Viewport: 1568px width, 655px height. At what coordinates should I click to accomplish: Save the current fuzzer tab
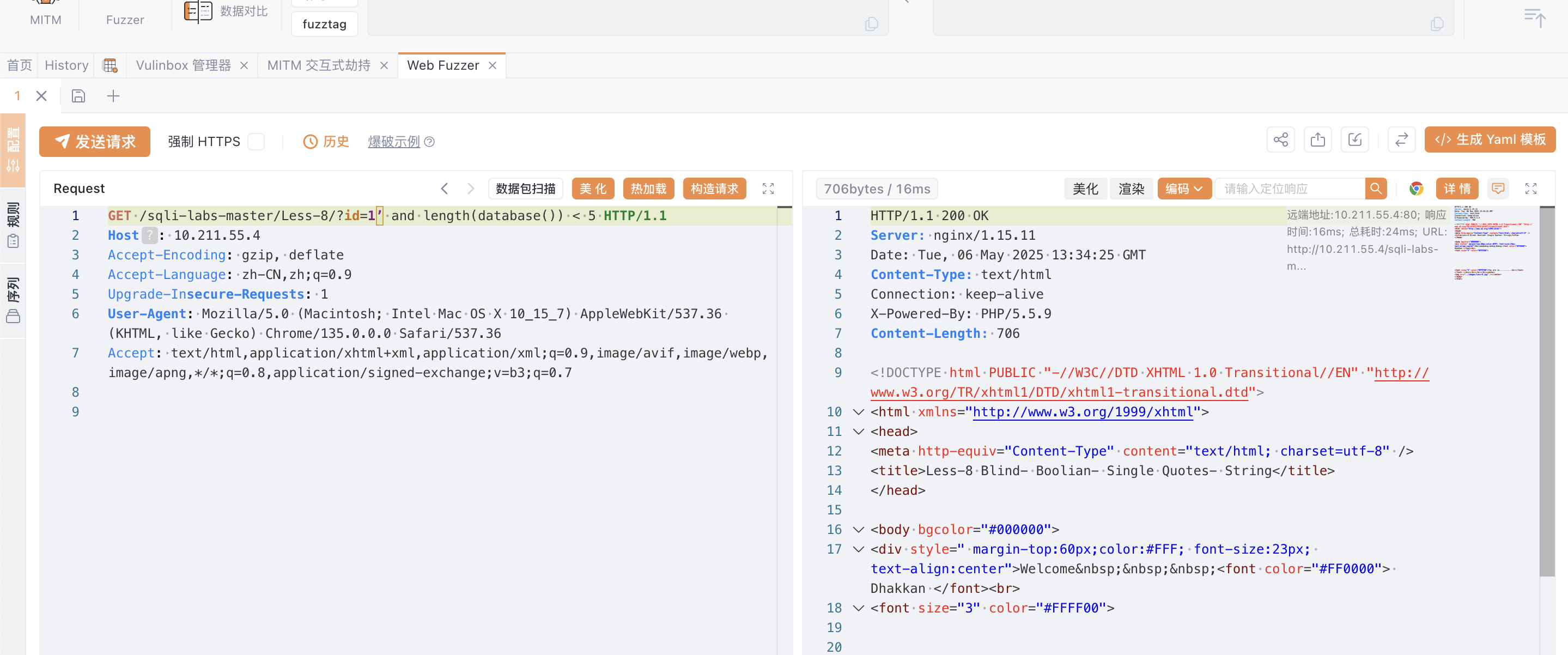click(78, 96)
